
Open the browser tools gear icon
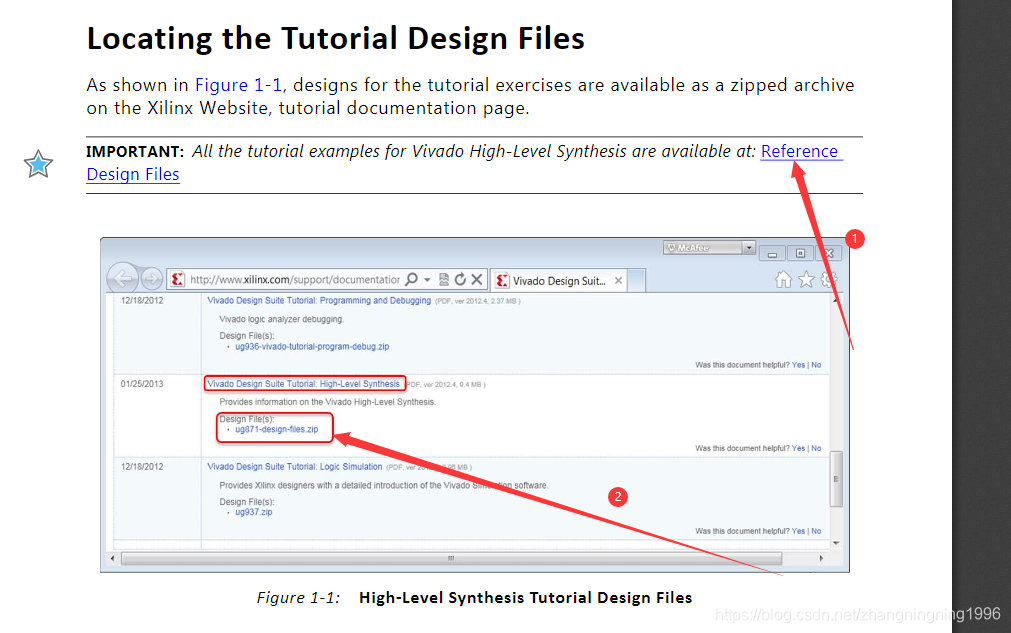pos(829,279)
